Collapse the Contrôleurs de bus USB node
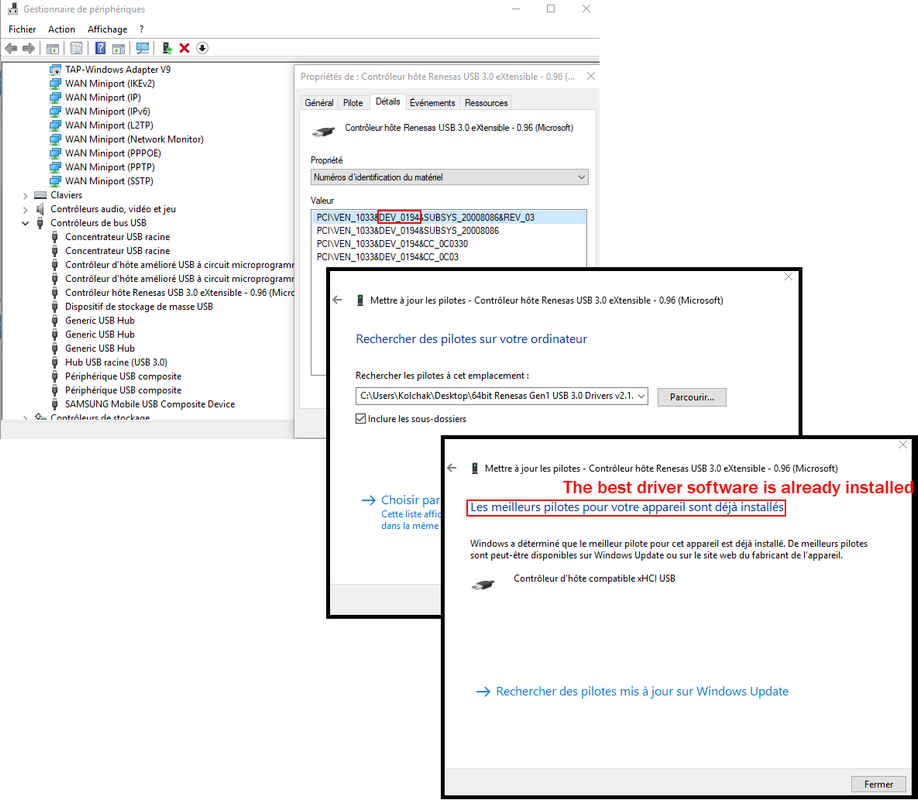The image size is (918, 800). pyautogui.click(x=25, y=223)
